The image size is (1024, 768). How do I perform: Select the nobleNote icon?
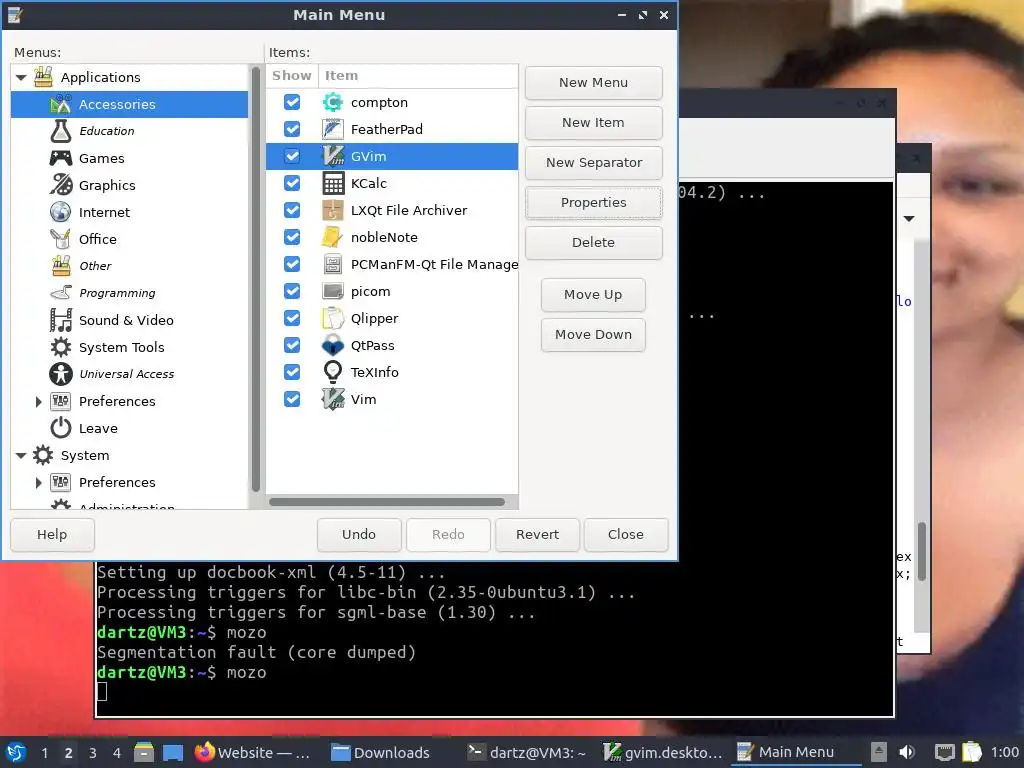(x=333, y=237)
